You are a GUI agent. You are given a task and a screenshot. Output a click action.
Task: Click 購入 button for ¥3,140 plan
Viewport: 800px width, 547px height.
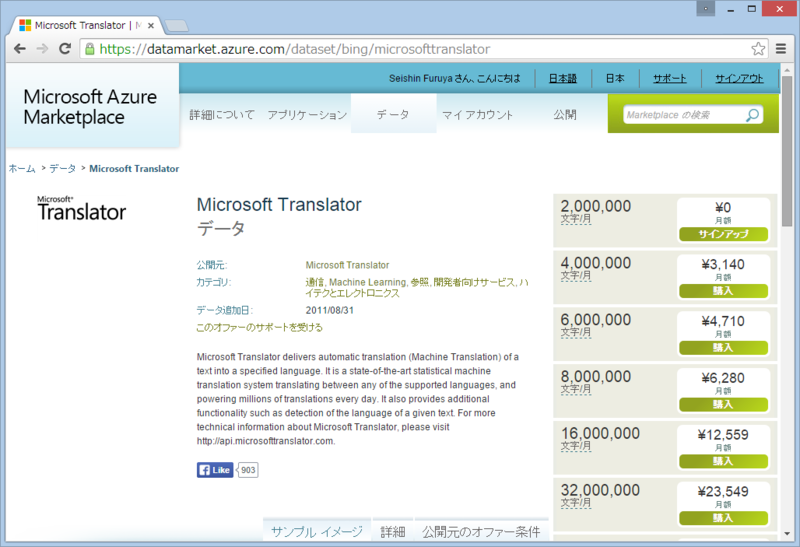click(723, 291)
